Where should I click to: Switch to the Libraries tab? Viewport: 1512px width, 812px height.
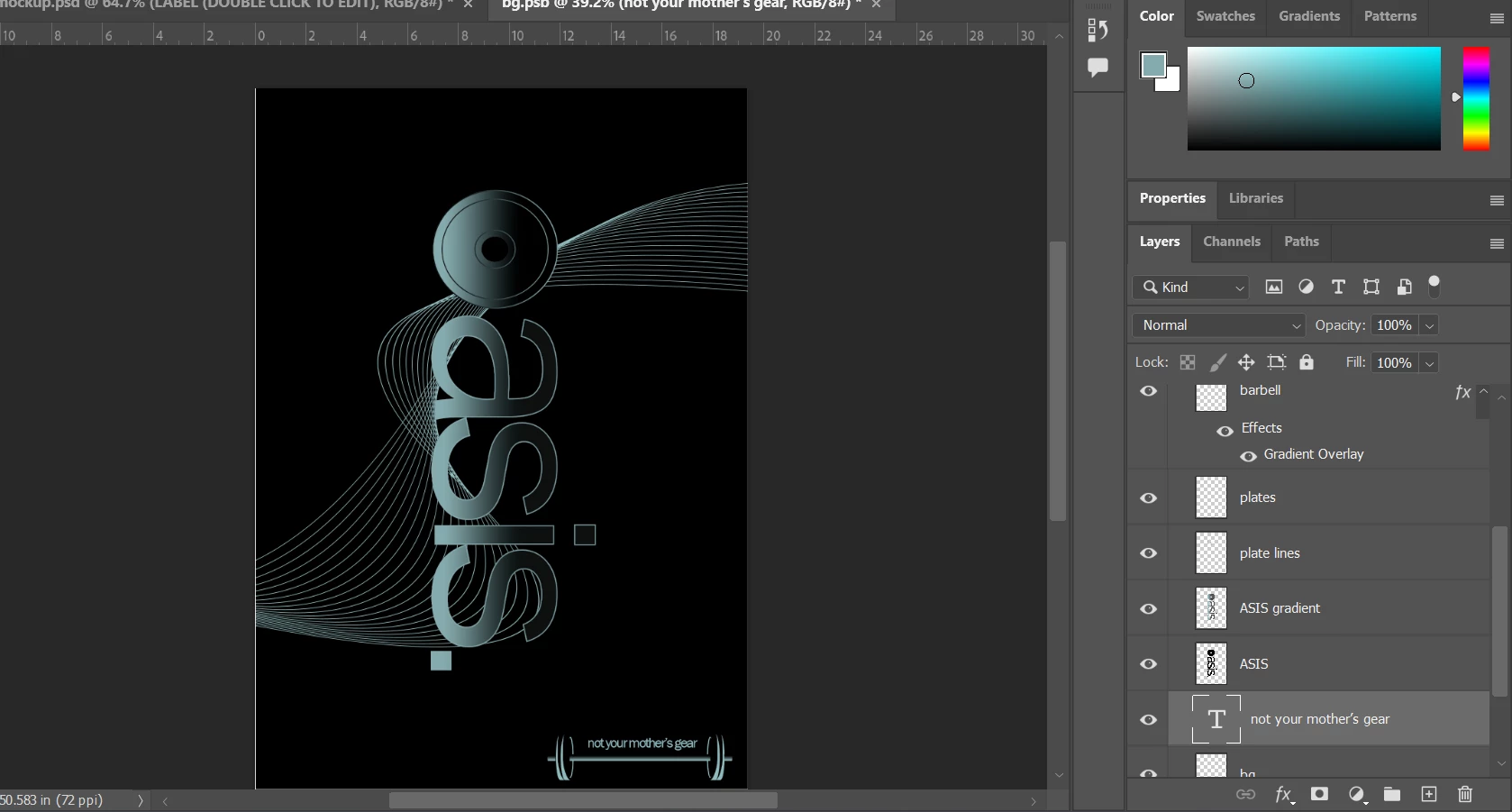point(1256,198)
